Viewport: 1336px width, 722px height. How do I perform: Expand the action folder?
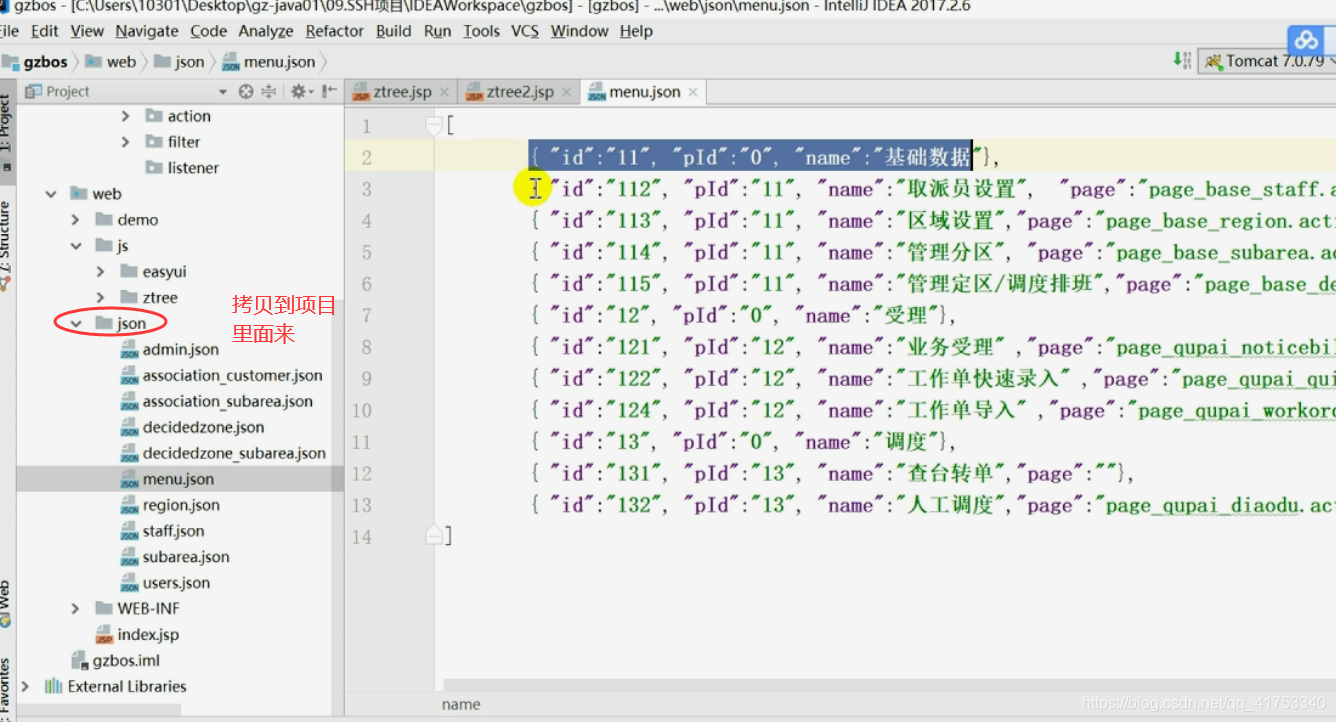[x=125, y=116]
